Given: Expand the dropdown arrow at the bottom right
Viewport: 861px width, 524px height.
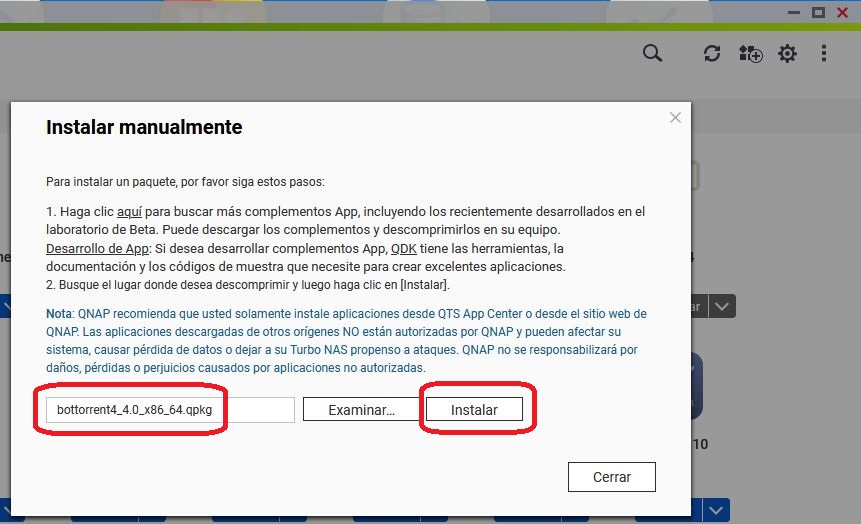Looking at the screenshot, I should pos(714,510).
